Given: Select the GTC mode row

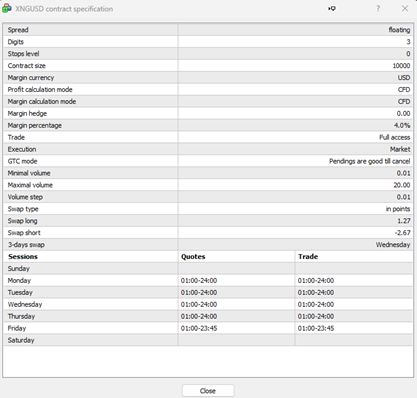Looking at the screenshot, I should pos(208,161).
